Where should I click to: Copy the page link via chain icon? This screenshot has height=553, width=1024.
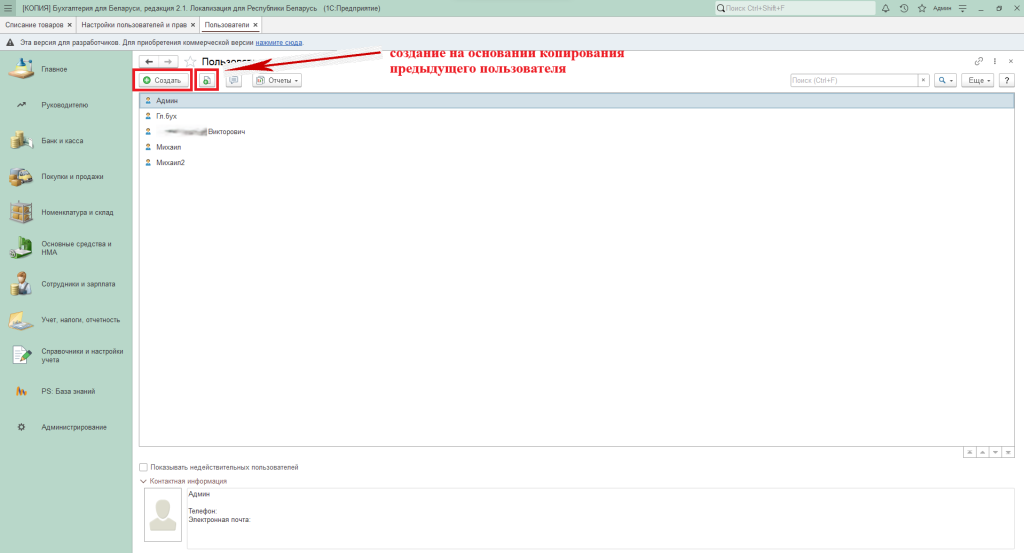click(x=979, y=62)
